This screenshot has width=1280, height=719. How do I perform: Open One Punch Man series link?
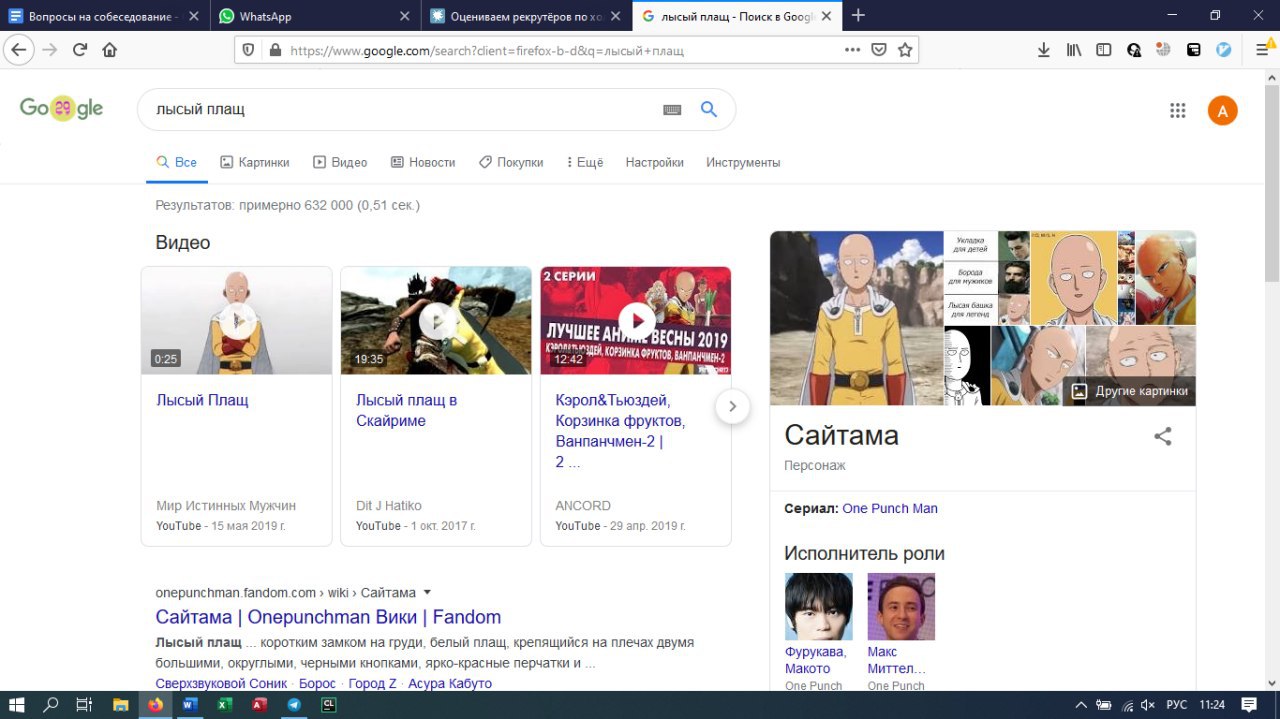(x=890, y=508)
